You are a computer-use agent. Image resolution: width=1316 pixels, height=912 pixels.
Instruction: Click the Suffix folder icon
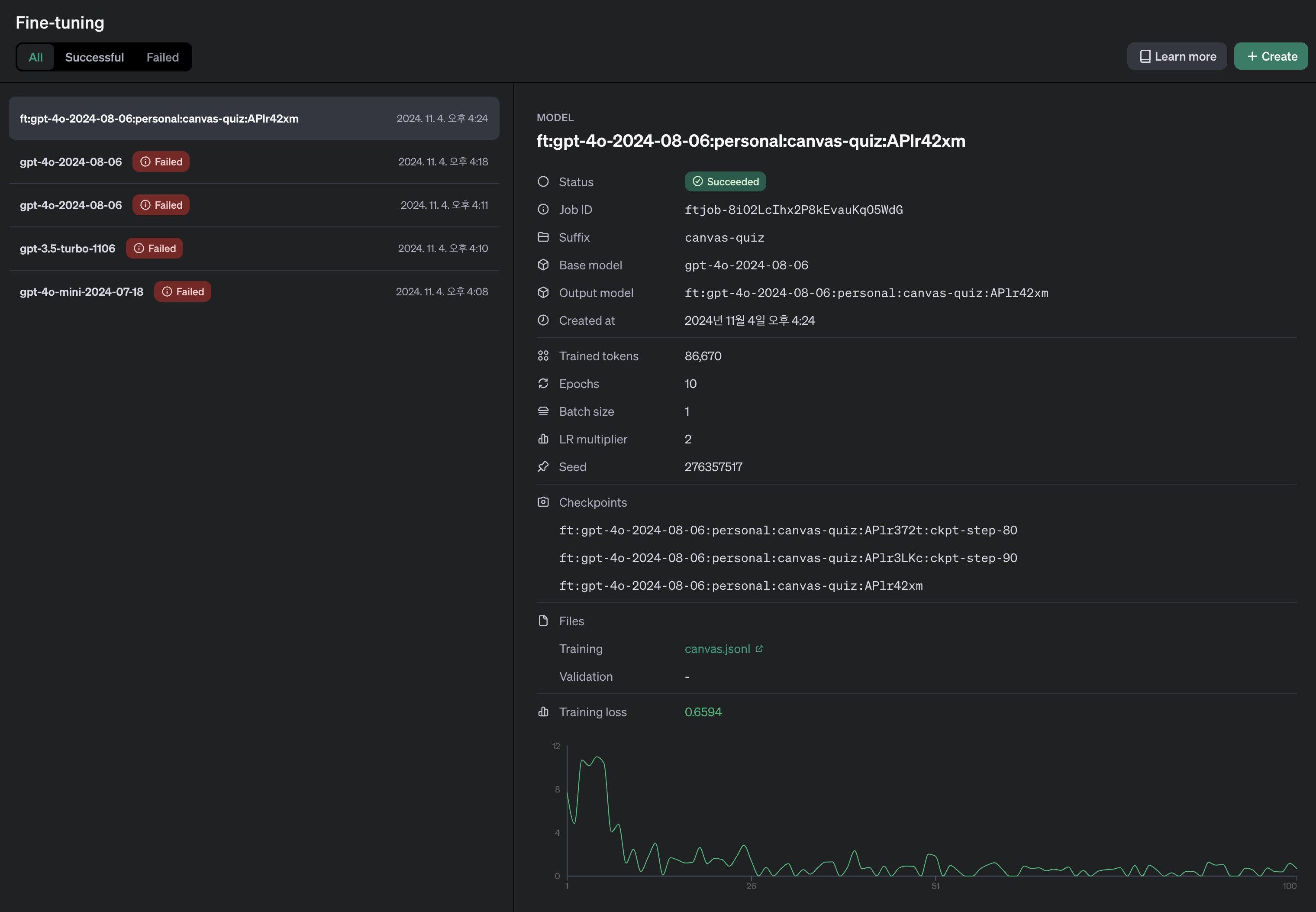point(543,237)
